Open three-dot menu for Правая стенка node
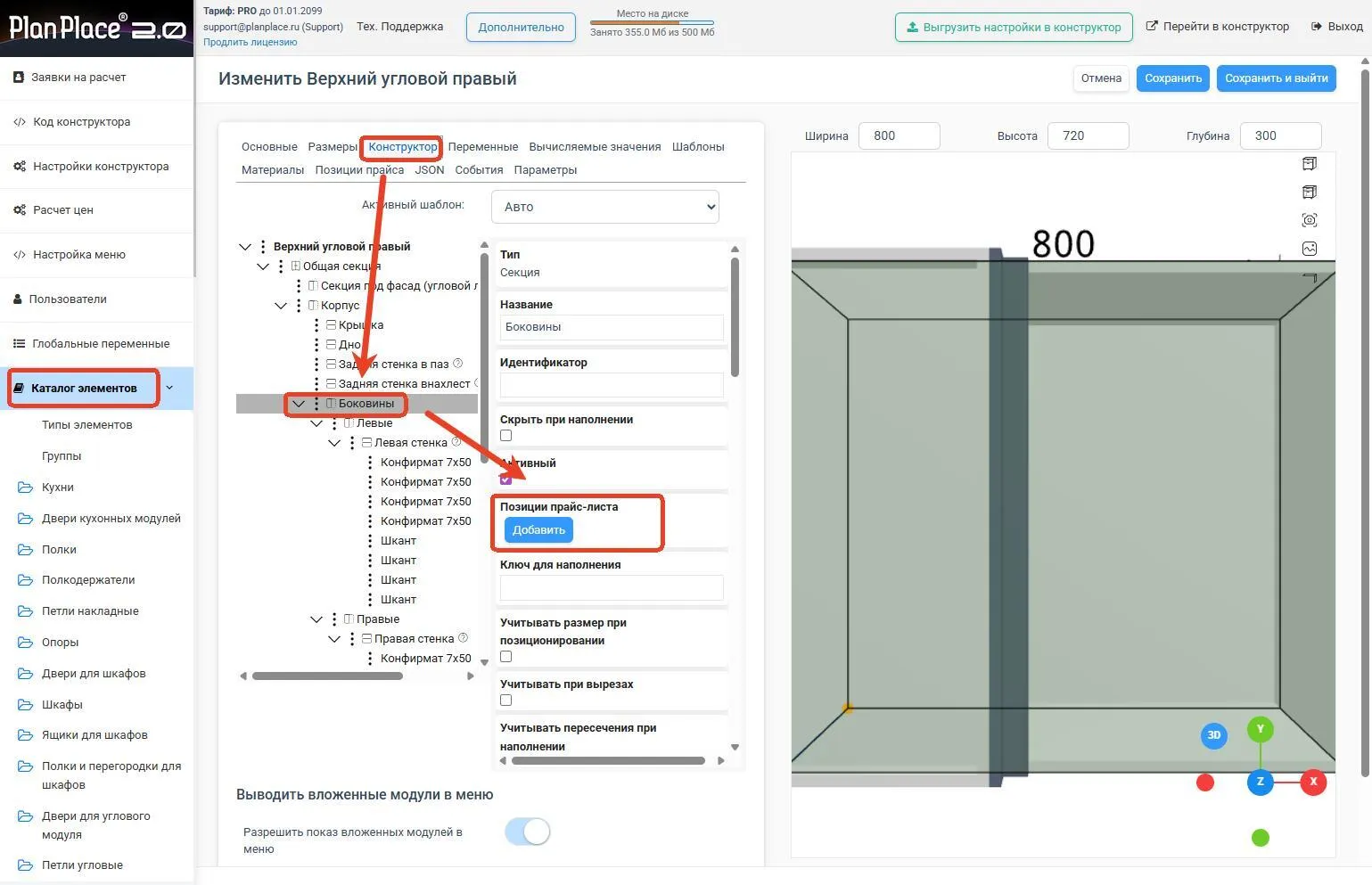The image size is (1372, 885). pyautogui.click(x=352, y=639)
